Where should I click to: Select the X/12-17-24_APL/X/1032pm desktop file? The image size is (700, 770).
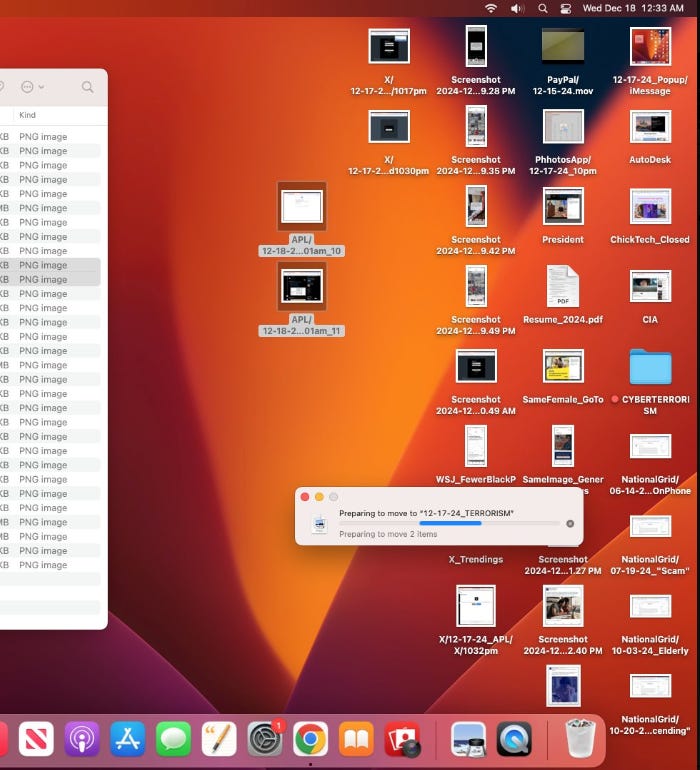click(476, 606)
